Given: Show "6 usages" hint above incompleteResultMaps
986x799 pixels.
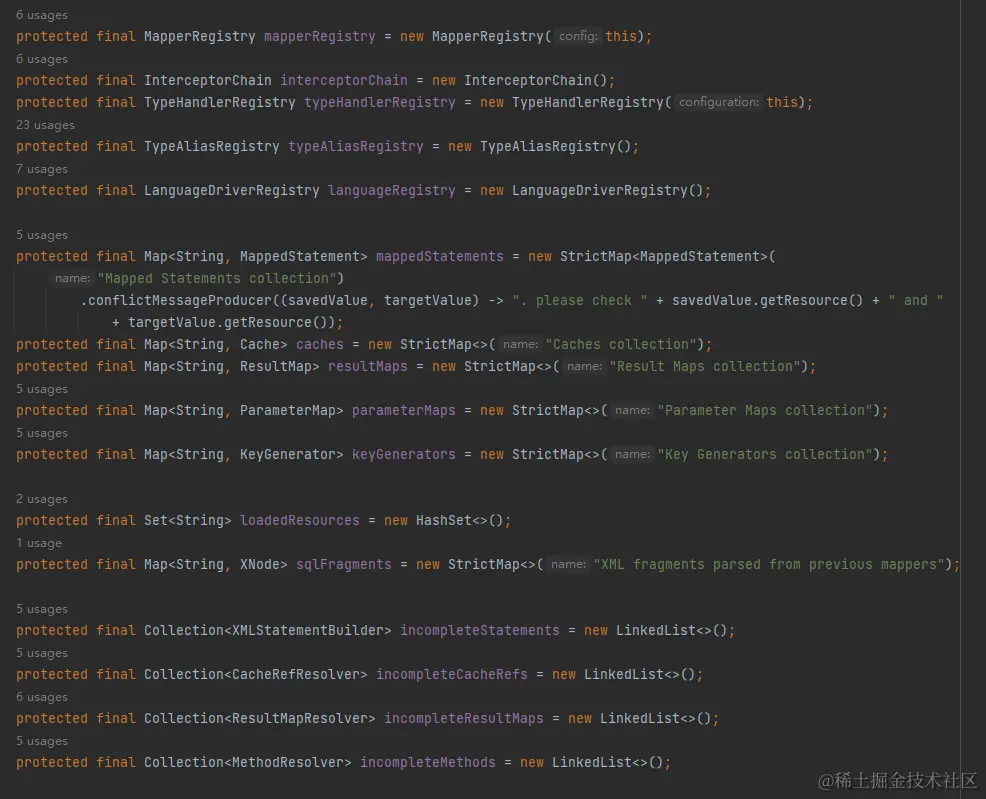Looking at the screenshot, I should click(x=42, y=697).
